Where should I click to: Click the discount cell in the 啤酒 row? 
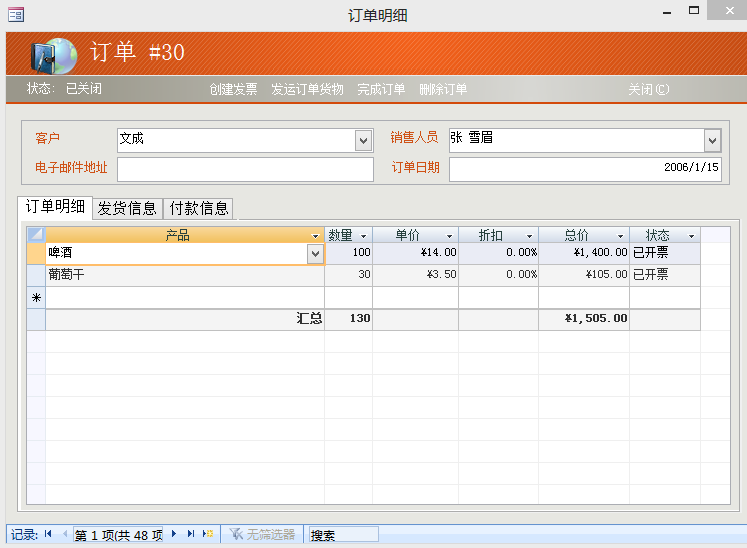pyautogui.click(x=498, y=254)
